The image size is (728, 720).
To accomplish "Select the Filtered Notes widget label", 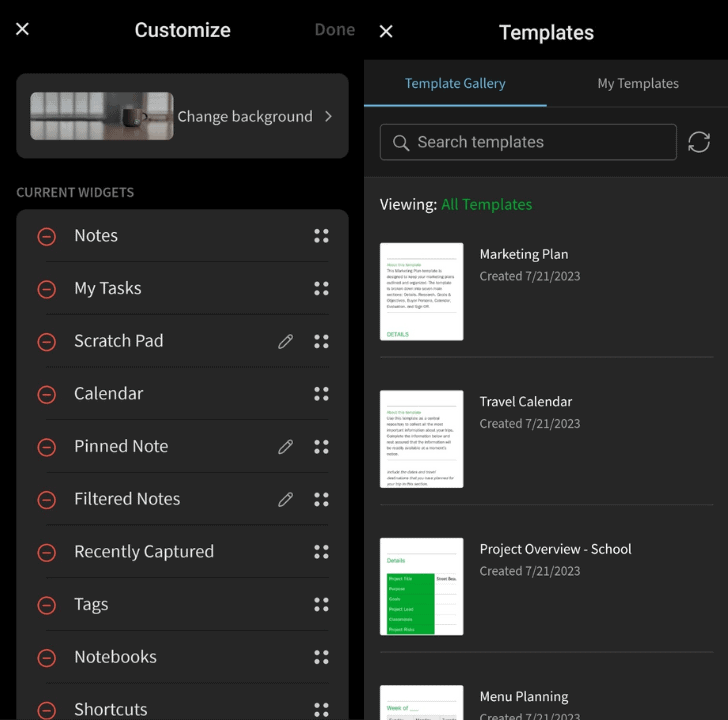I will click(127, 499).
